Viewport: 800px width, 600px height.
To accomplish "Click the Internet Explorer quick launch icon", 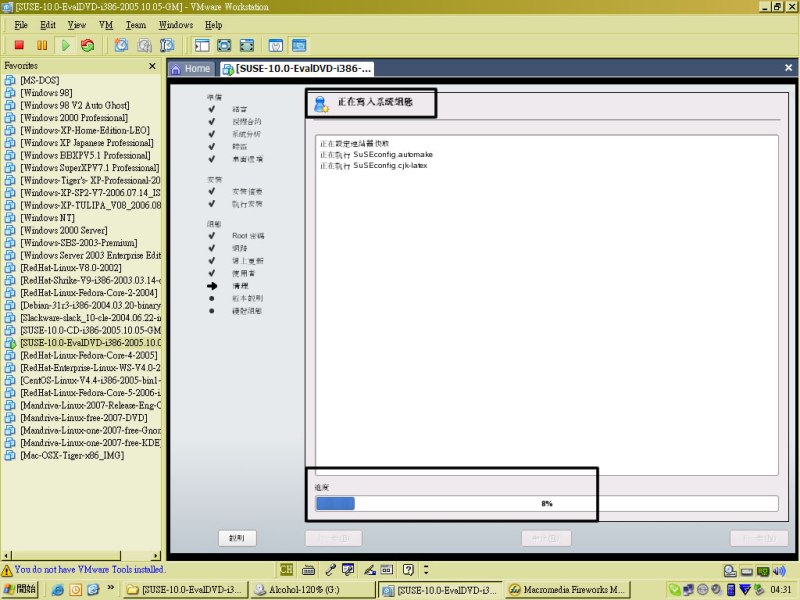I will (x=58, y=590).
